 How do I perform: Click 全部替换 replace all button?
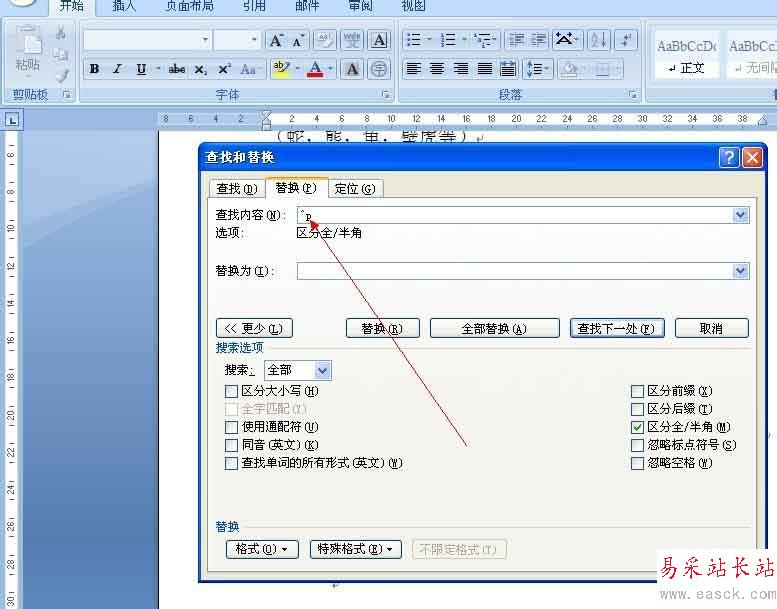pos(495,328)
